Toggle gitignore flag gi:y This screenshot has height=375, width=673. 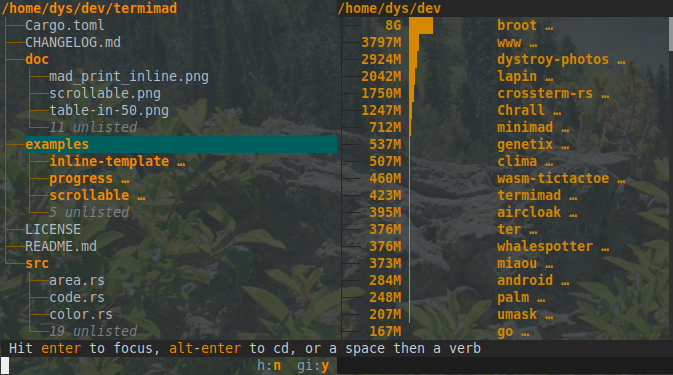coord(313,366)
